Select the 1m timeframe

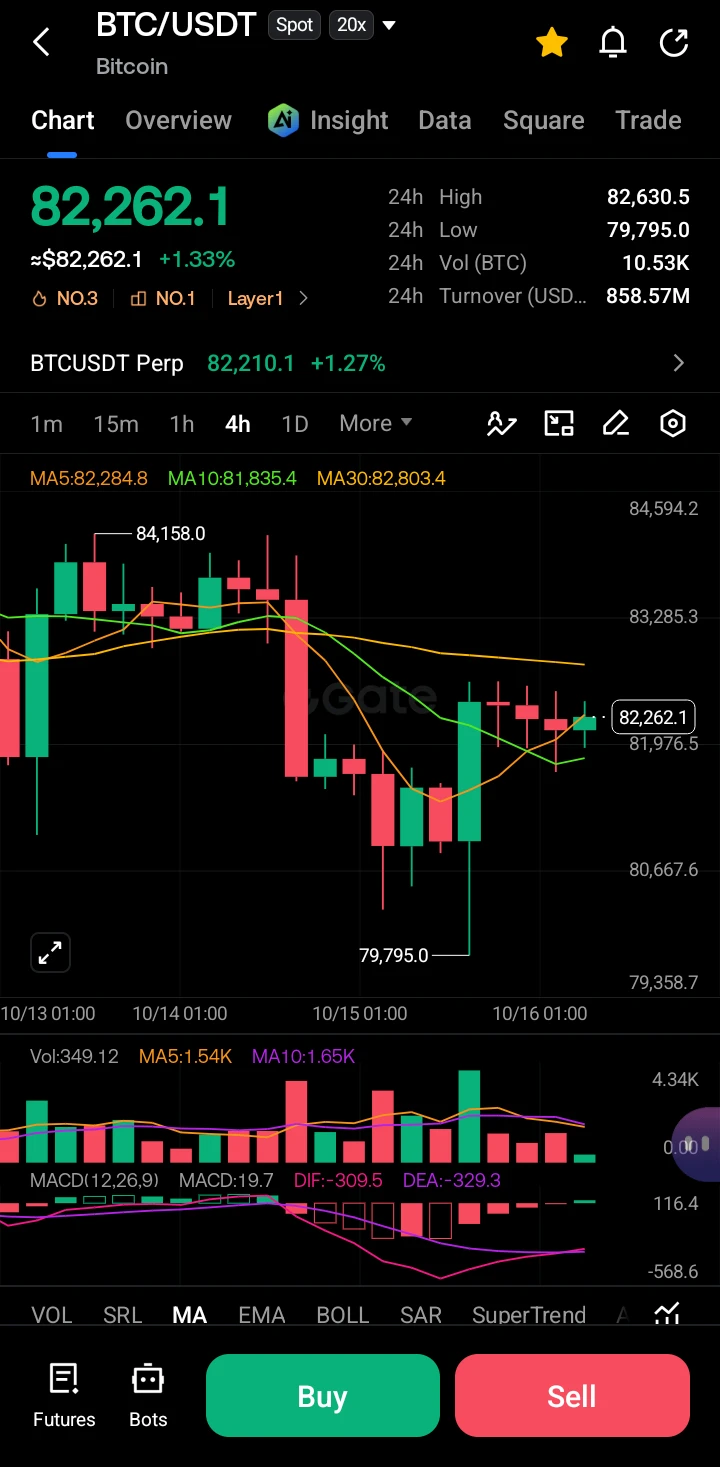coord(46,423)
